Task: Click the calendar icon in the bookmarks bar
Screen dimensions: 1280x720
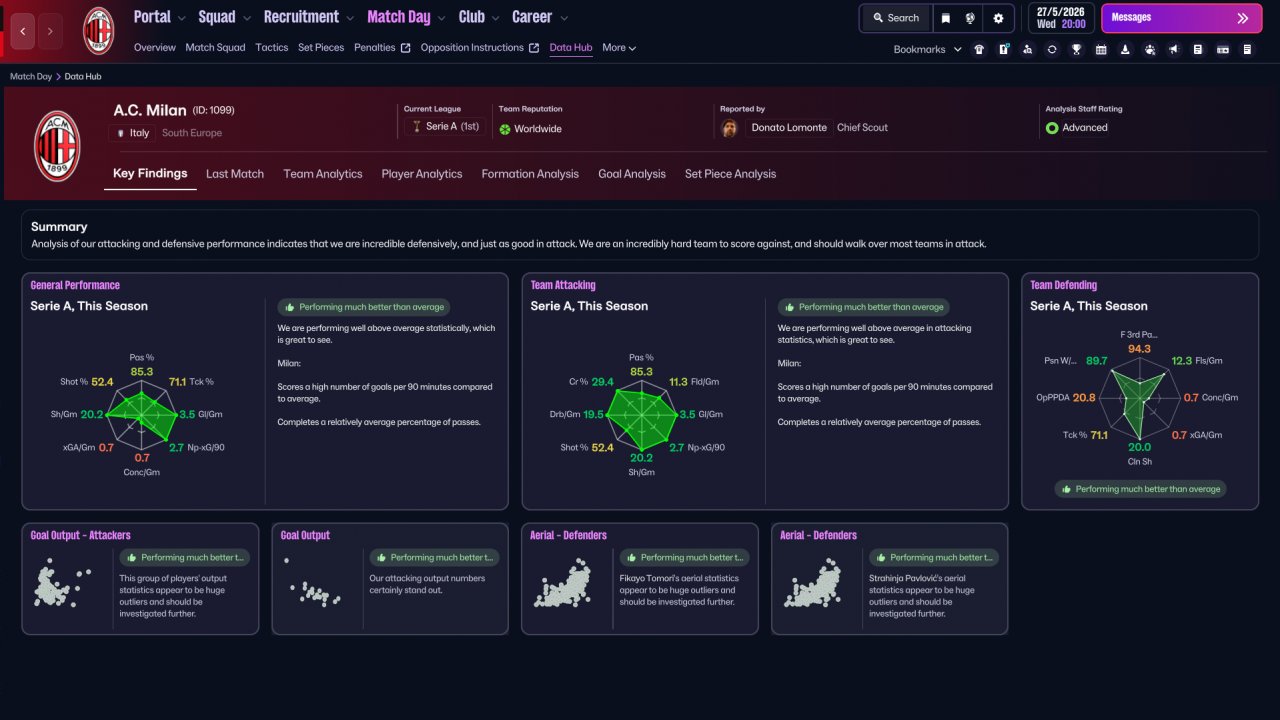Action: click(1101, 49)
